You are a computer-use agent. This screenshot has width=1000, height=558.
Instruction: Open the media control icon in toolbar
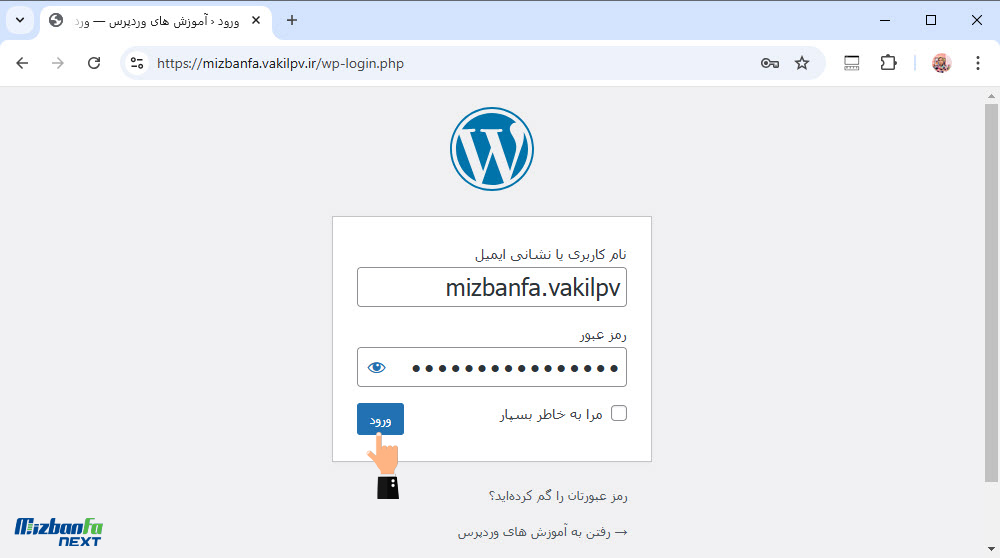click(x=851, y=63)
